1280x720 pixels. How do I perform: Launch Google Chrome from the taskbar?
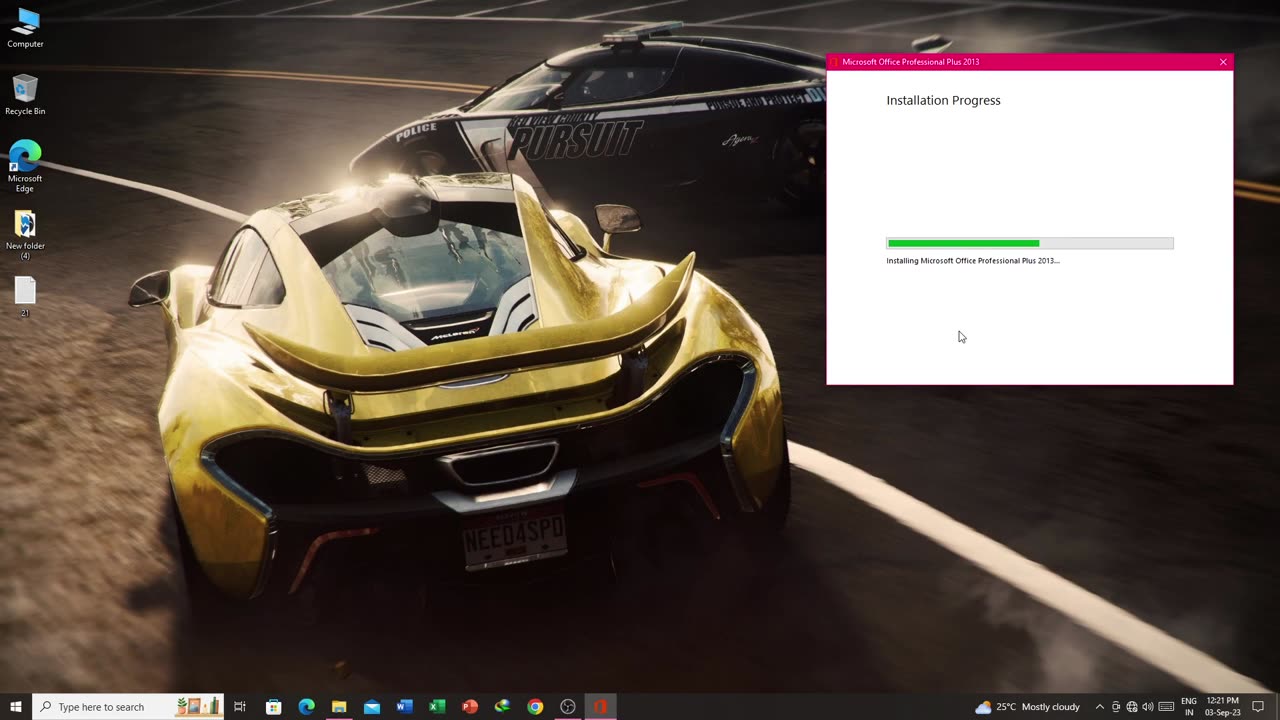[535, 707]
